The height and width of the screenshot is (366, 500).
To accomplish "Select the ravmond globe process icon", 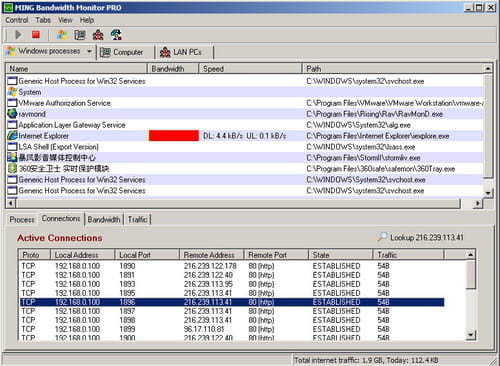I will point(12,114).
